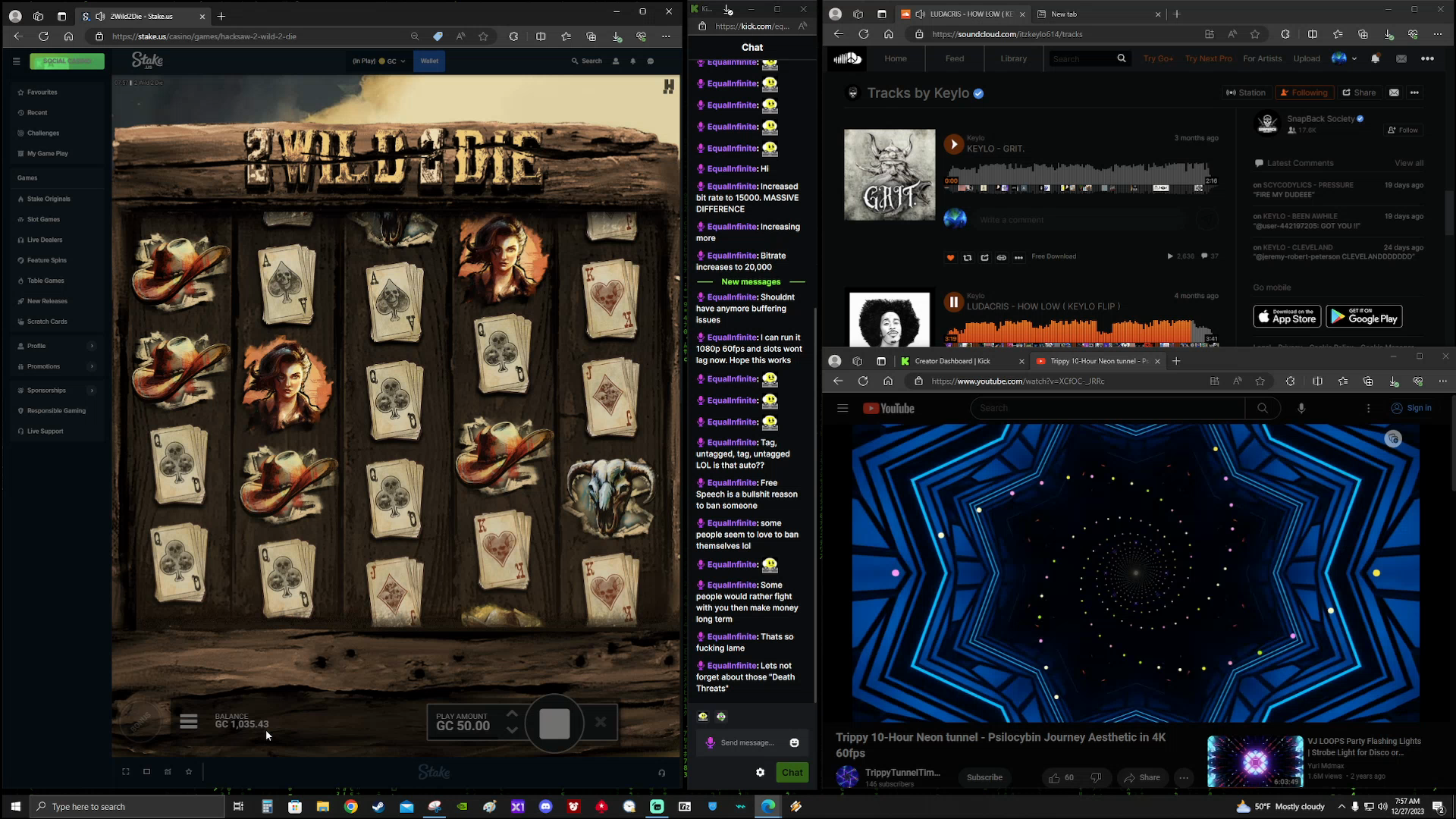
Task: Open the YouTube guide hamburger menu
Action: [842, 408]
